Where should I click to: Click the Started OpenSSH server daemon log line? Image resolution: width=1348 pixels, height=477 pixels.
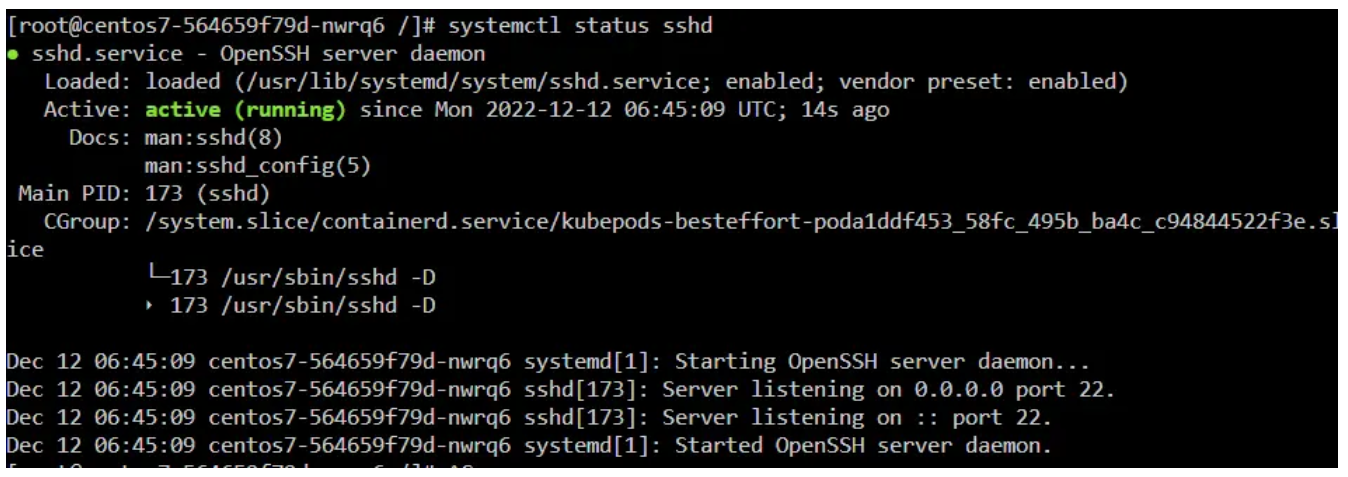coord(529,445)
